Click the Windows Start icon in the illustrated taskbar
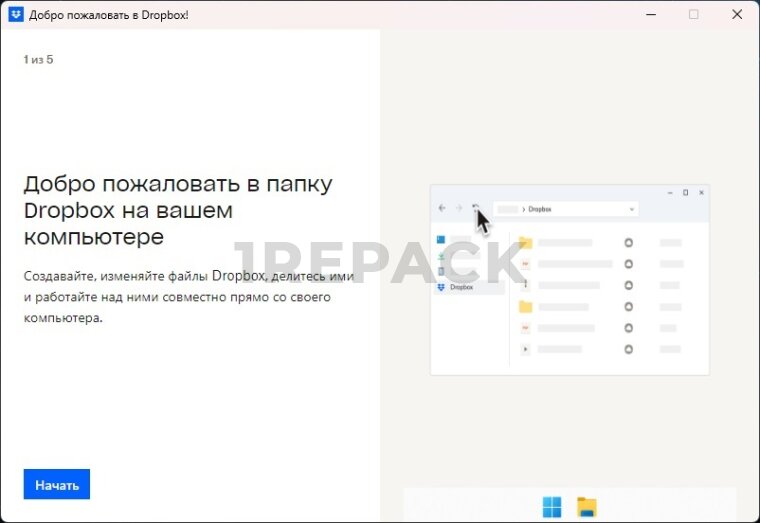 point(552,506)
